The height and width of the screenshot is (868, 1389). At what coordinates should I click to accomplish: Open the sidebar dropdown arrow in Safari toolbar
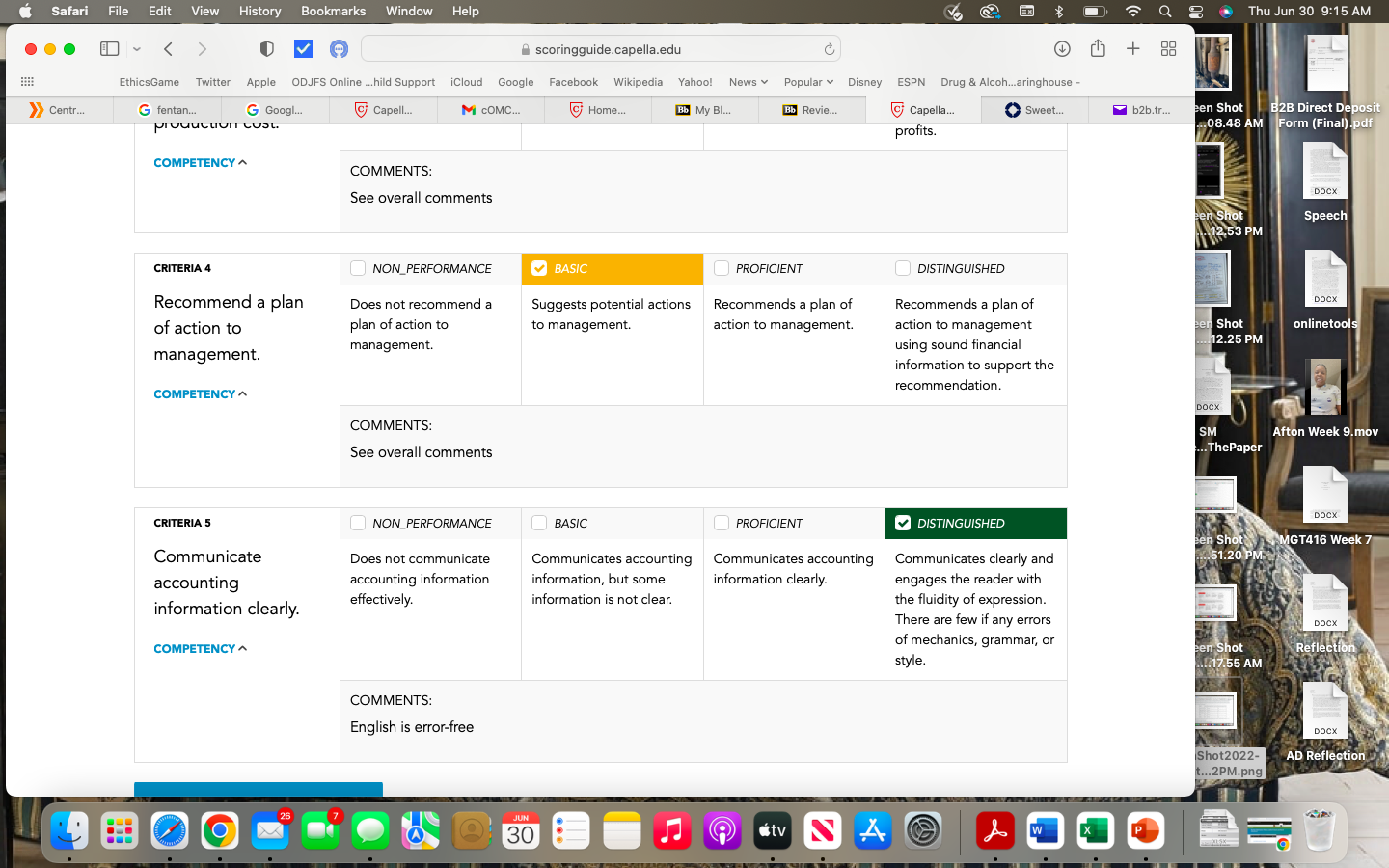pyautogui.click(x=137, y=49)
